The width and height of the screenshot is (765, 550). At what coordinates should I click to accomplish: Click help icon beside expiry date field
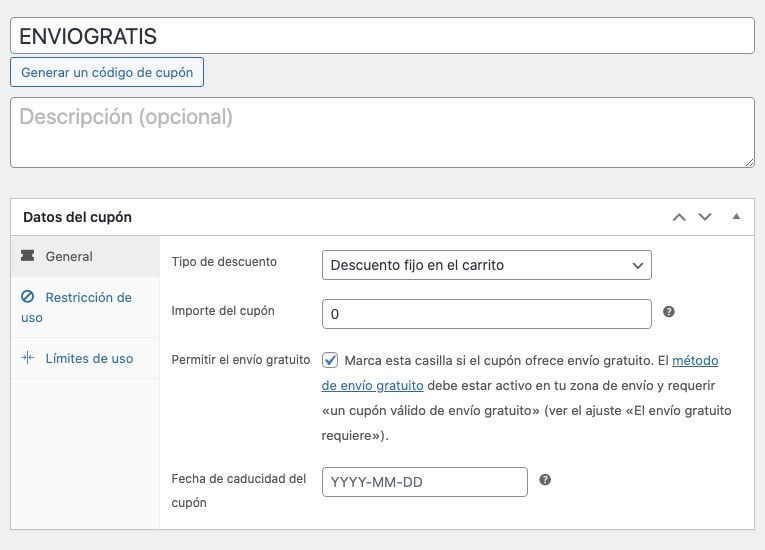point(545,480)
